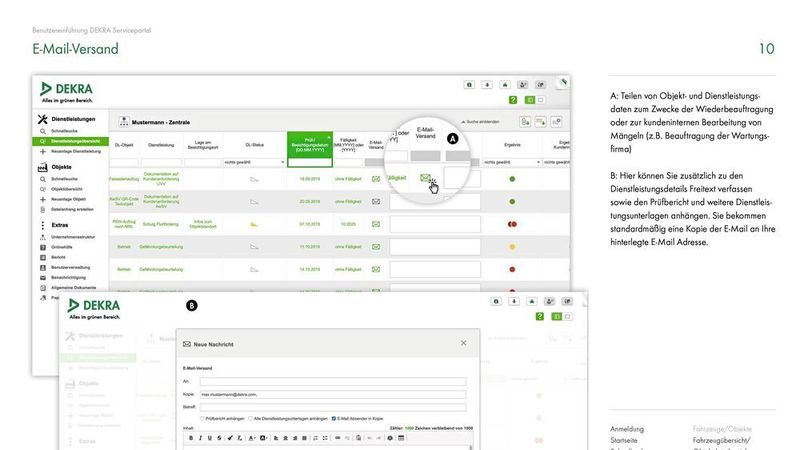Check the 'Prüfbericht anhängen' checkbox
This screenshot has height=450, width=800.
(x=202, y=418)
